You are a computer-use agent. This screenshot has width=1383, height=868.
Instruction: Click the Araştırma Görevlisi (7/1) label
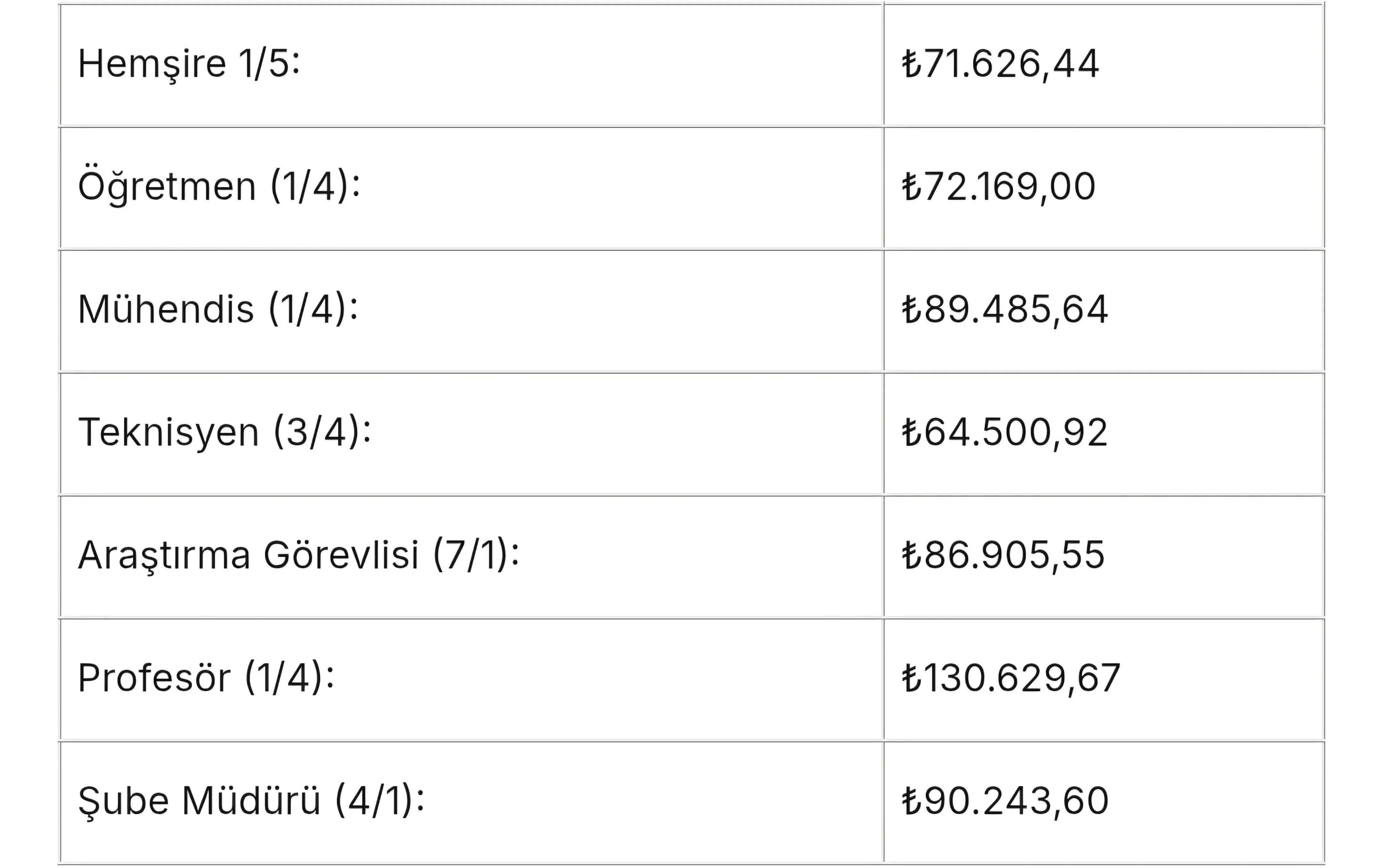pos(299,555)
